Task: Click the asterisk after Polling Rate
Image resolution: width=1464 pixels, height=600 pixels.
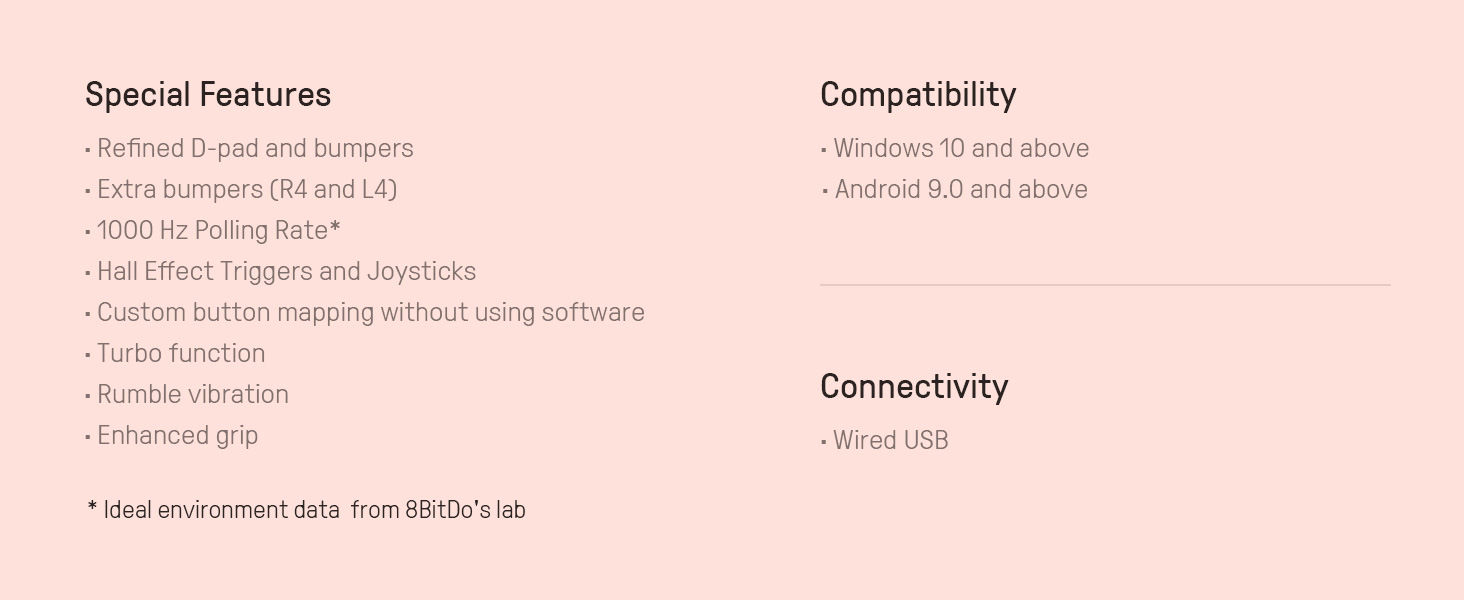Action: (x=335, y=228)
